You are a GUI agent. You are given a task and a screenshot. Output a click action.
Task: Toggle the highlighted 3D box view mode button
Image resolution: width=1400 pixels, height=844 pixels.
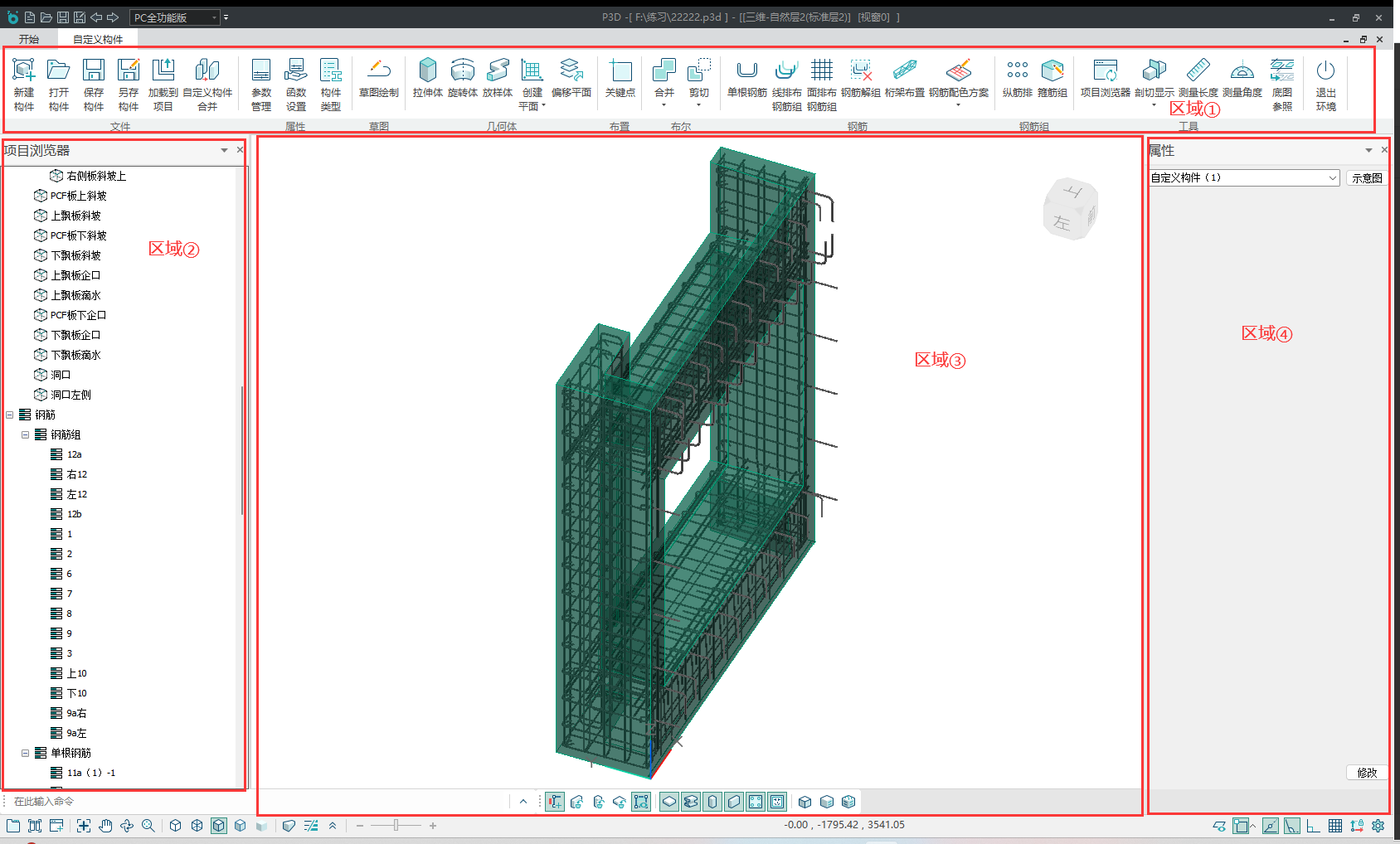click(219, 826)
